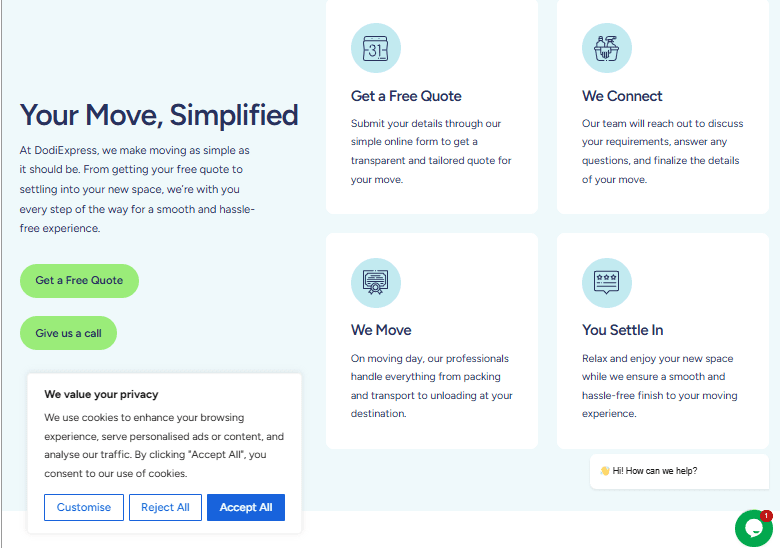This screenshot has width=780, height=548.
Task: Click the We Connect card heading
Action: [x=622, y=96]
